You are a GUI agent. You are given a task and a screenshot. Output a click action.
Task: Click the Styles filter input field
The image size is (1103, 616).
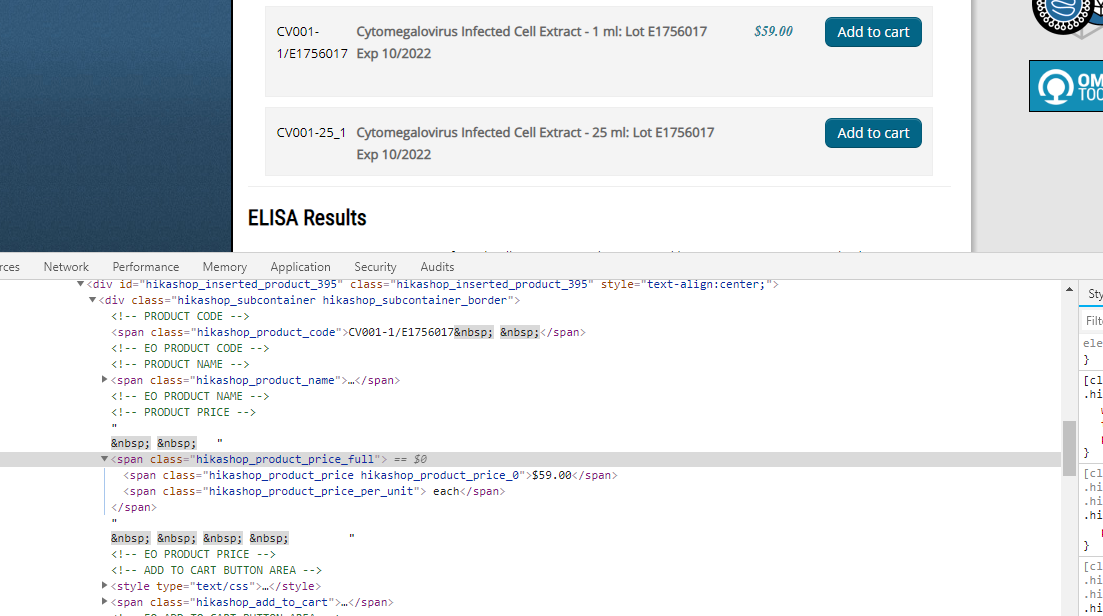1094,321
